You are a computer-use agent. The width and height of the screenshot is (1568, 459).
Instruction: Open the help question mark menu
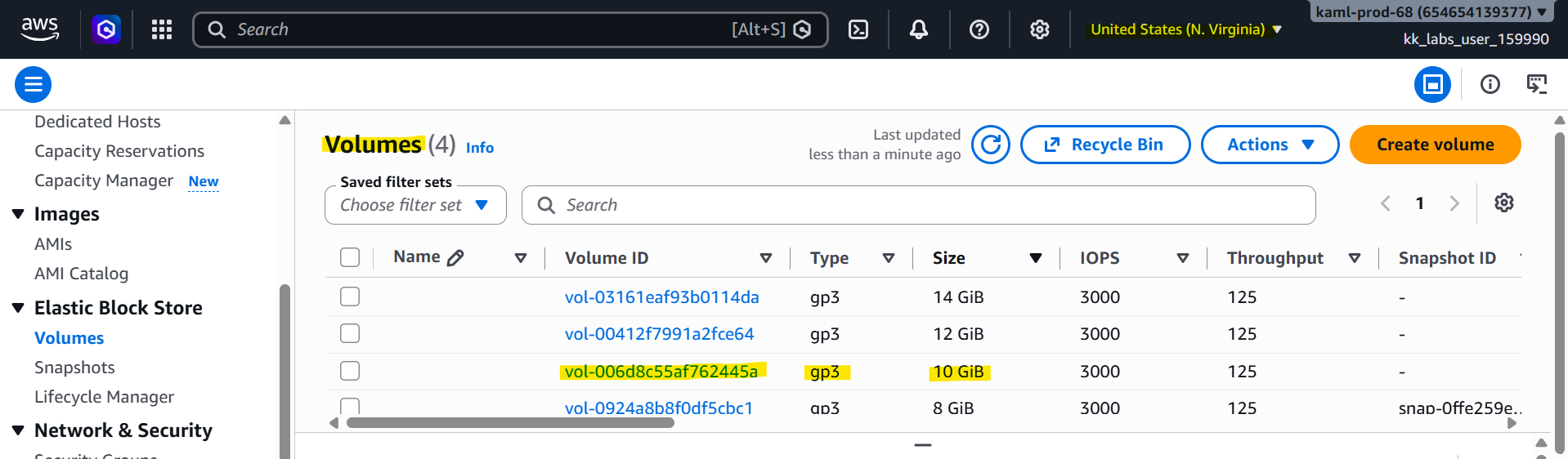point(979,29)
